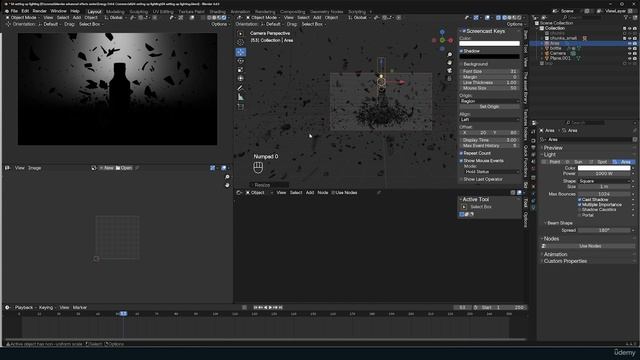Select the Measure tool in viewport toolbar
Viewport: 640px width, 360px height.
pos(240,97)
